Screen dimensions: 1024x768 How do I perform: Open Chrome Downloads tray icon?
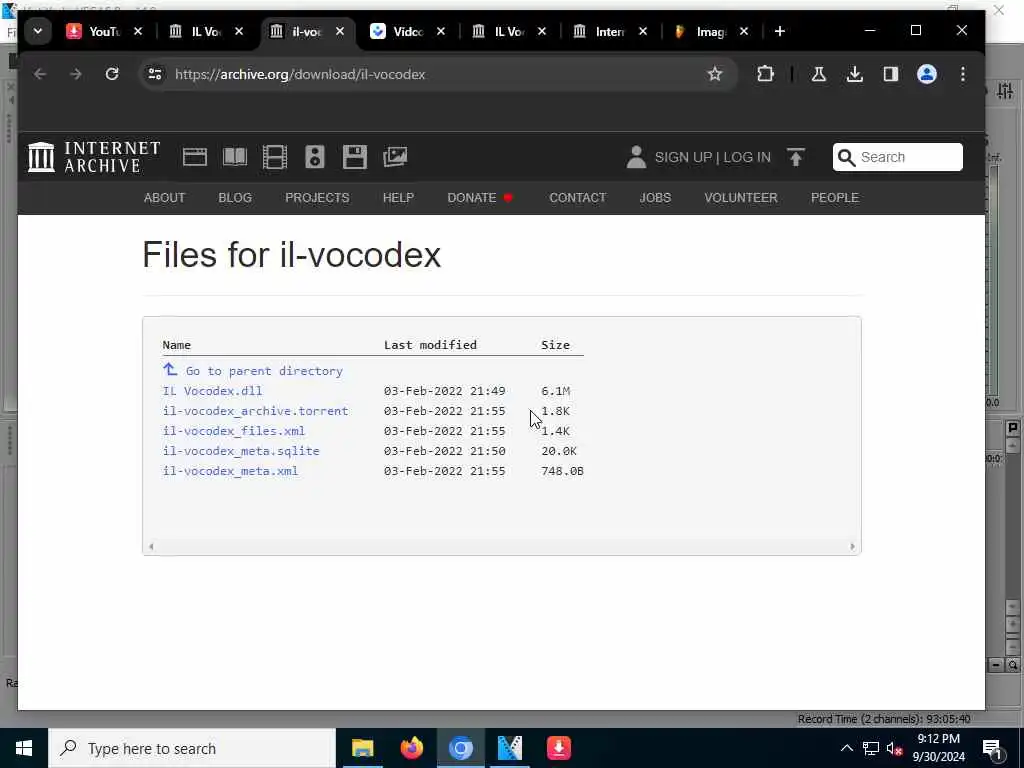pyautogui.click(x=854, y=74)
